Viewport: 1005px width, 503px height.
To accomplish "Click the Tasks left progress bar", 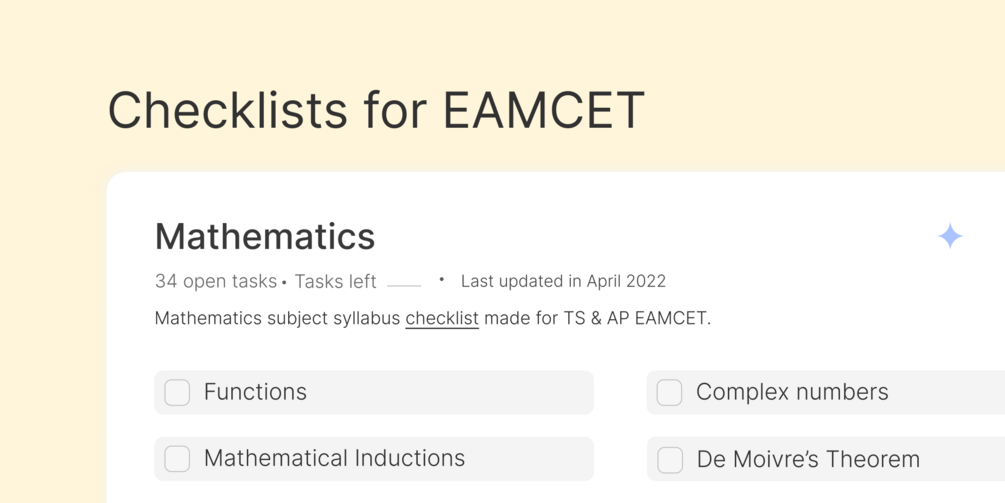I will tap(404, 285).
